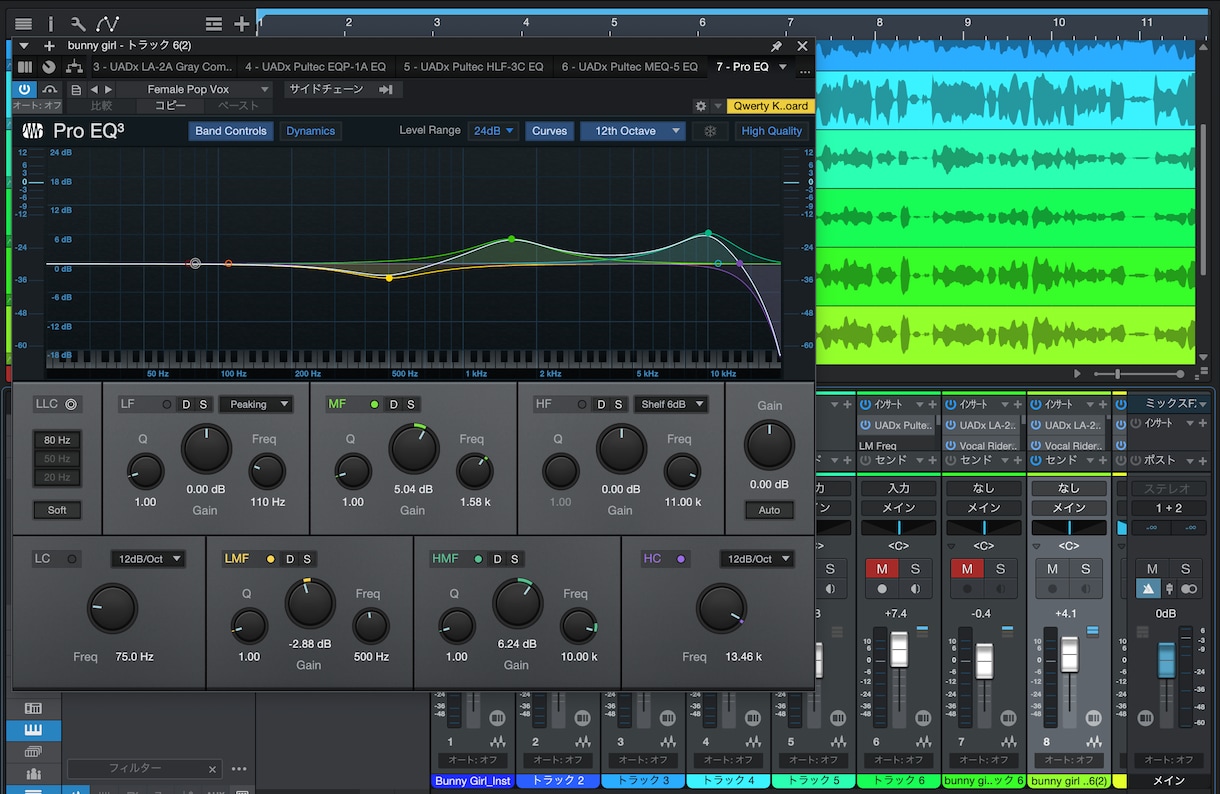Enable the LC band activate toggle
Screen dimensions: 1220x794
(x=73, y=559)
